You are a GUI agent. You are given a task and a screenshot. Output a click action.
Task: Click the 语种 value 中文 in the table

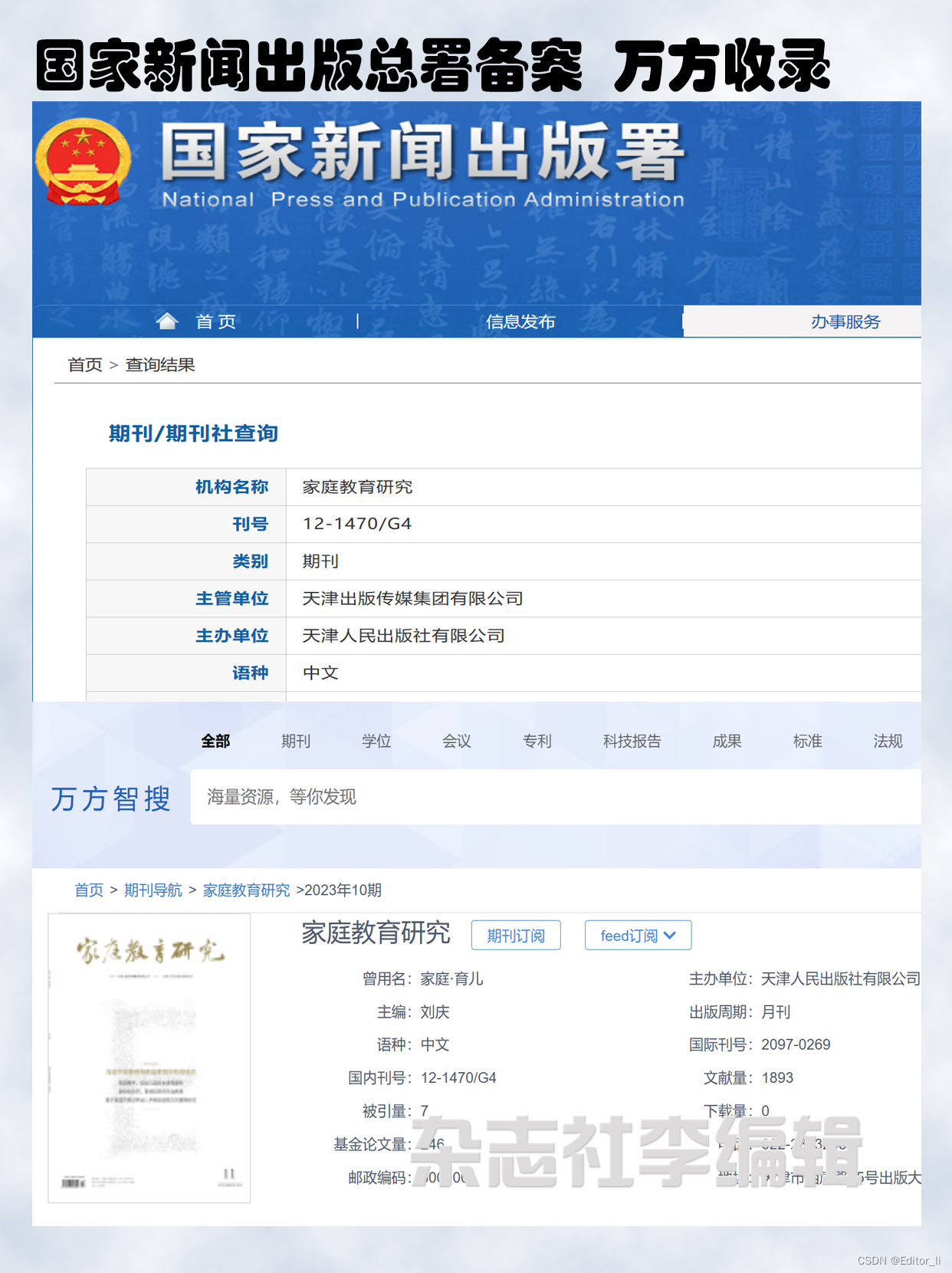pos(320,673)
